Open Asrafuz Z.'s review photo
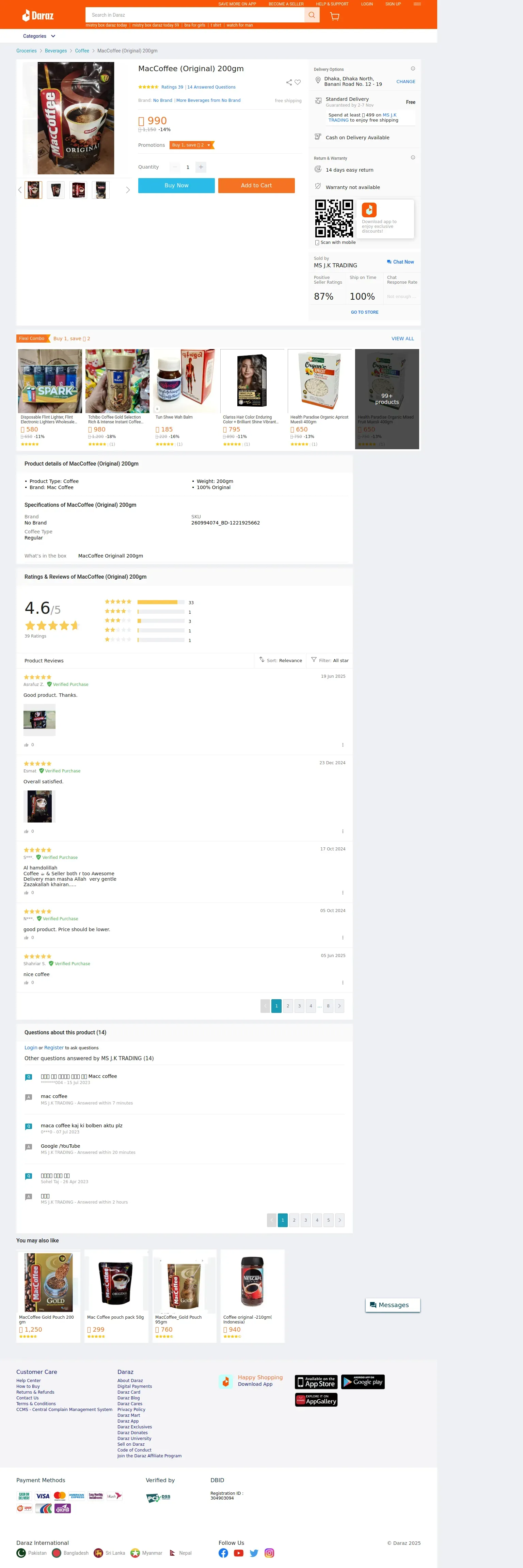The width and height of the screenshot is (523, 1568). pyautogui.click(x=39, y=720)
